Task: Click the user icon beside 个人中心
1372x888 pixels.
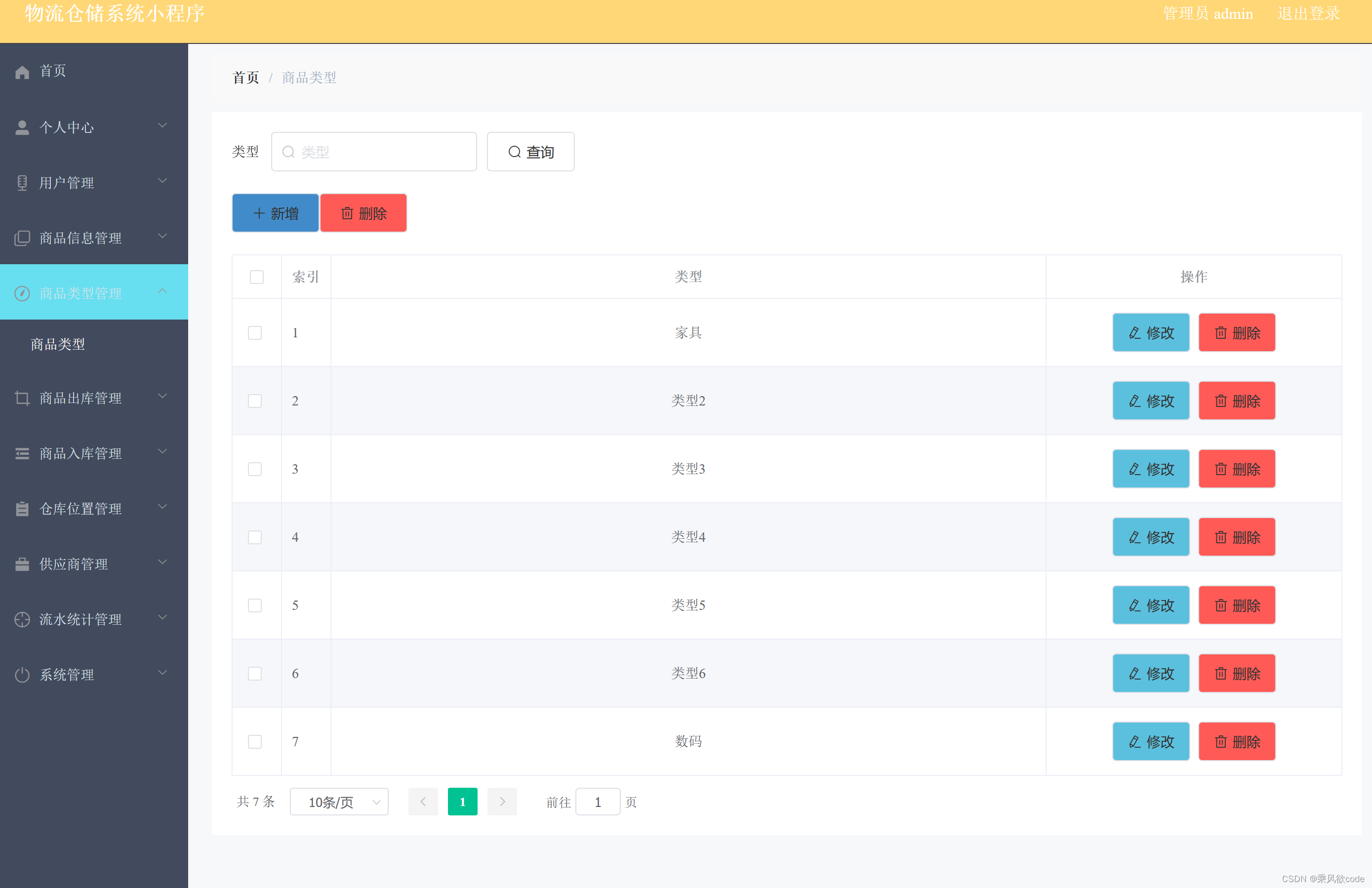Action: coord(22,127)
